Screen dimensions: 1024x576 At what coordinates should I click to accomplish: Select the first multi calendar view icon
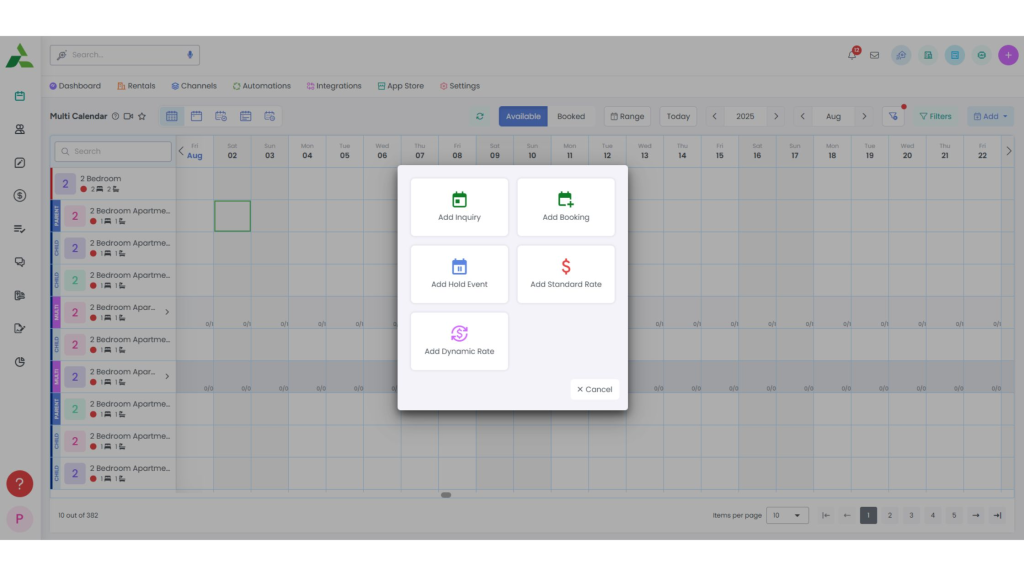point(172,116)
